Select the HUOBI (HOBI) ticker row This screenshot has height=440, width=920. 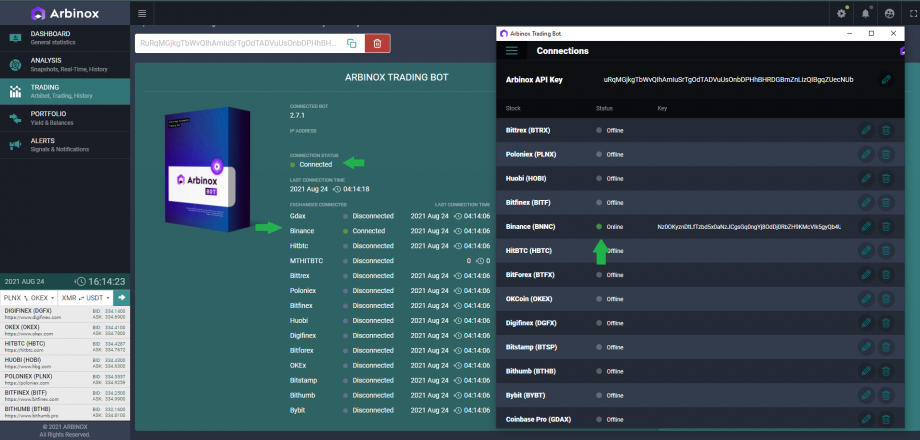tap(65, 363)
